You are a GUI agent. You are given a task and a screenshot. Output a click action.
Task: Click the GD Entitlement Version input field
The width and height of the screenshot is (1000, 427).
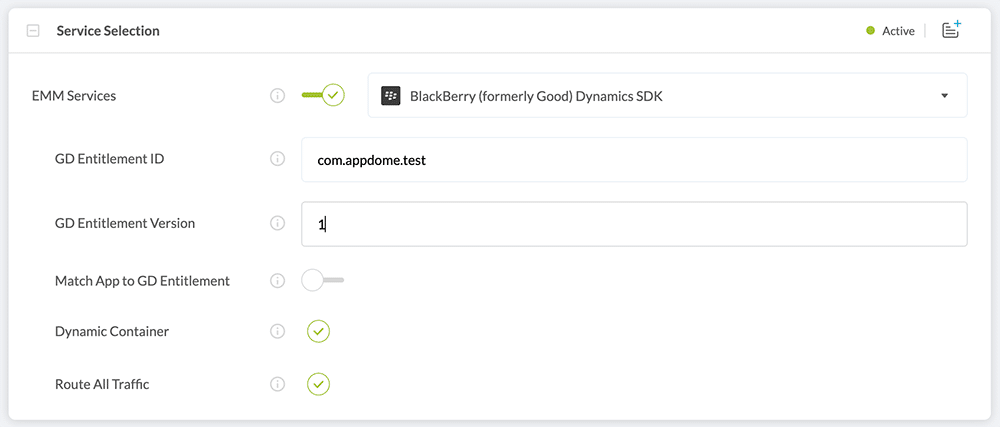click(x=634, y=224)
